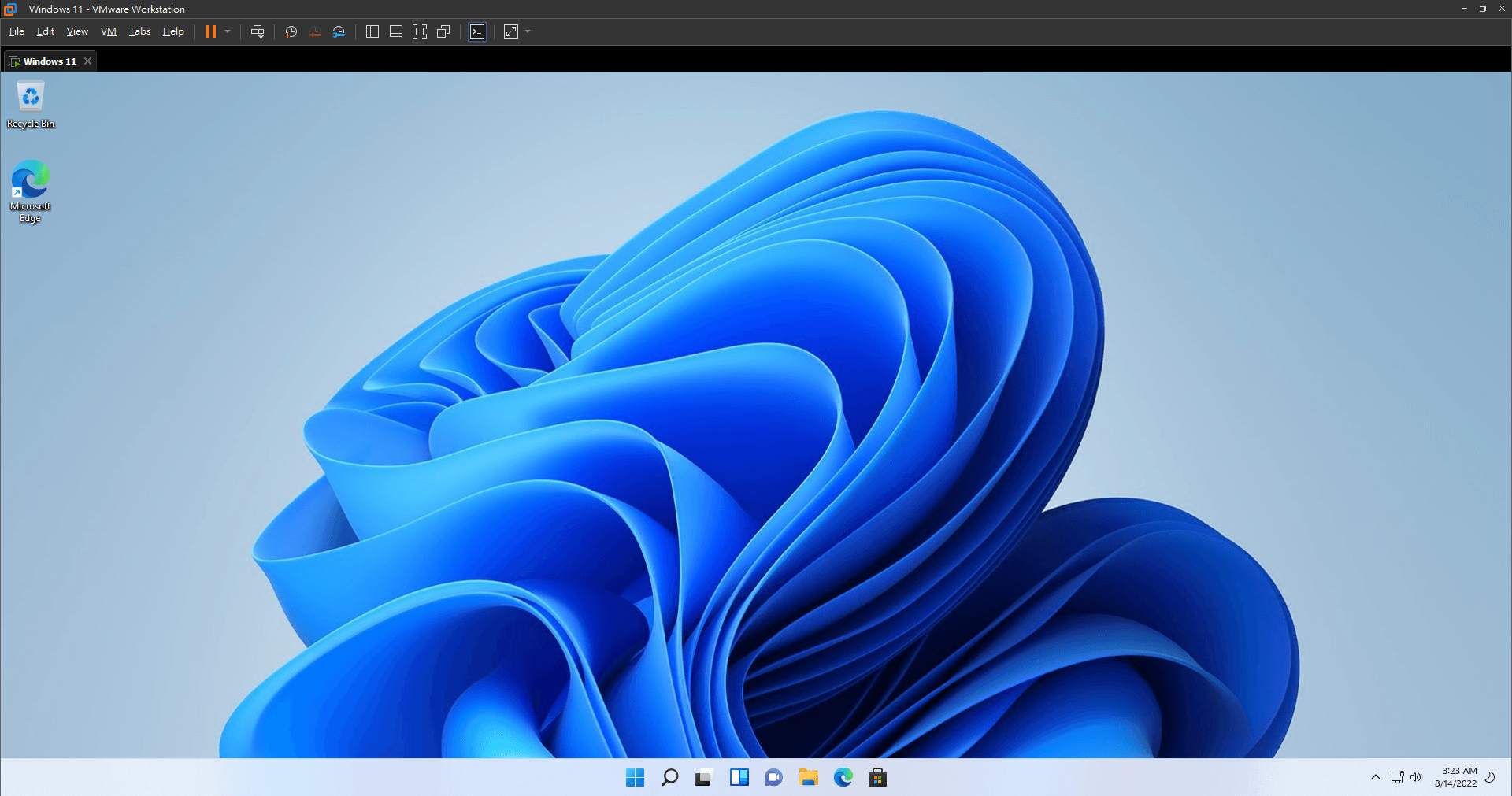Open the power options dropdown arrow
Screen dimensions: 1512x796
(x=228, y=31)
